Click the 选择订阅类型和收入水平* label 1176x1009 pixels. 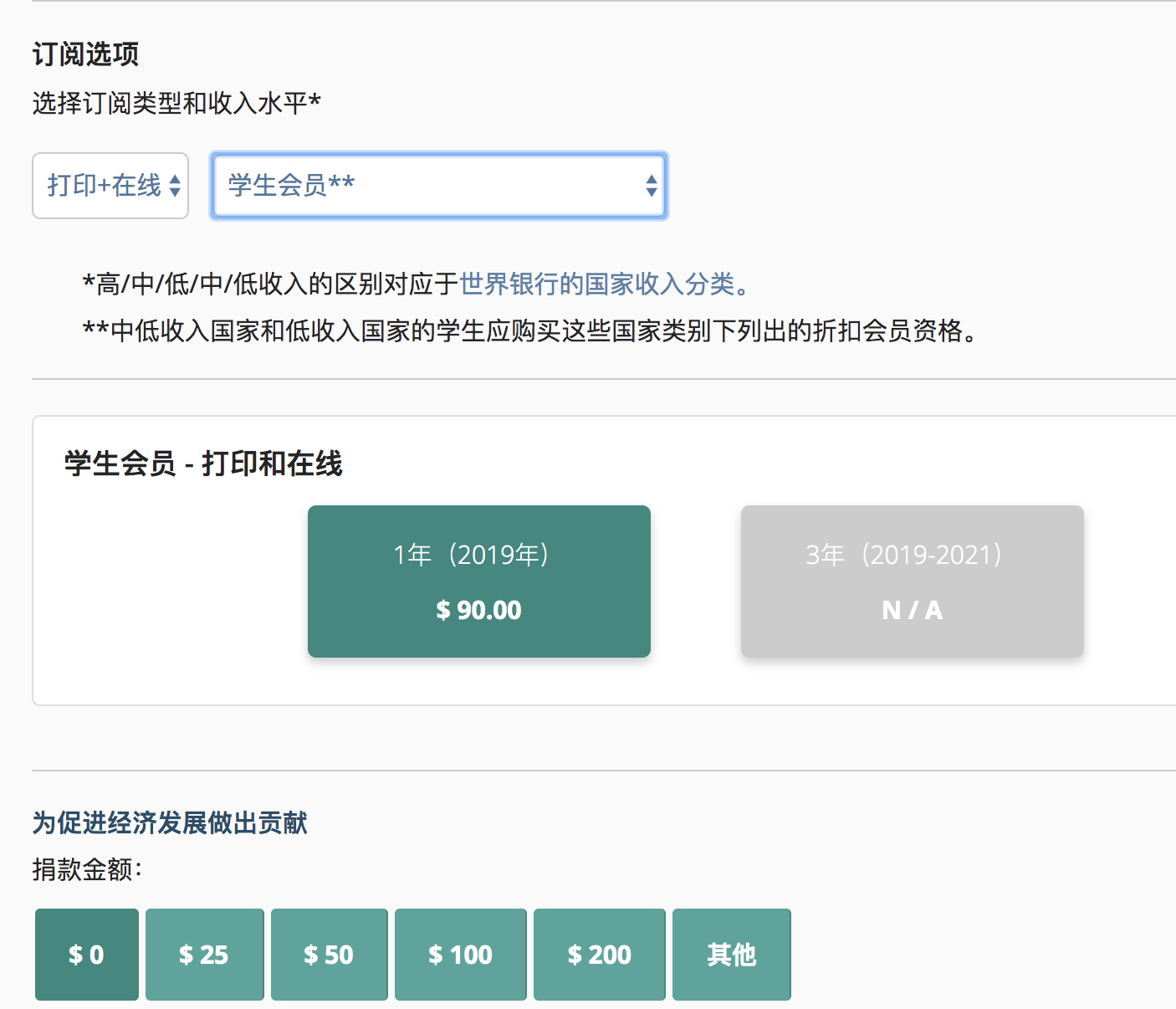[x=176, y=104]
